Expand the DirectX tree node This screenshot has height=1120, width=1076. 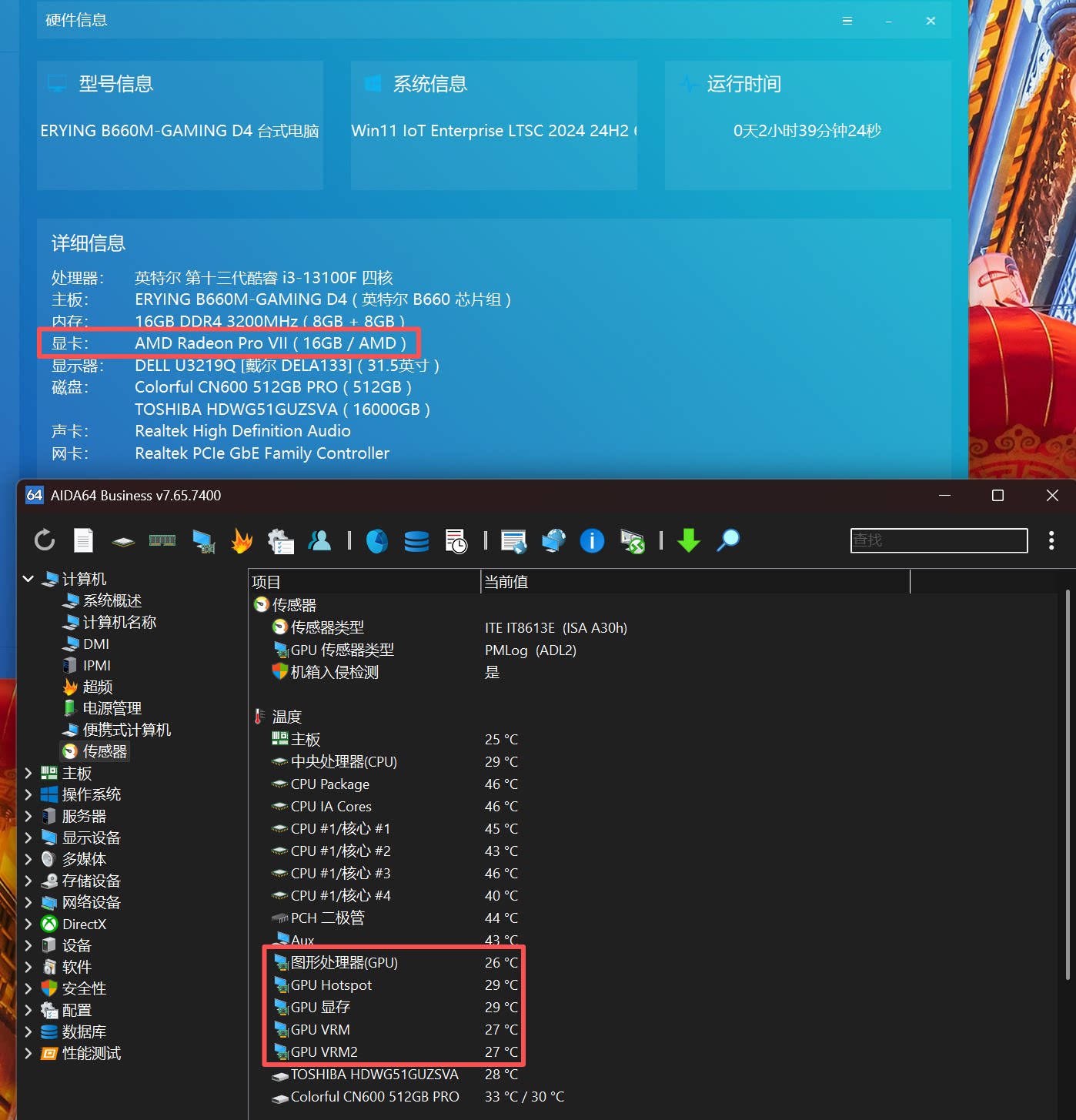28,924
